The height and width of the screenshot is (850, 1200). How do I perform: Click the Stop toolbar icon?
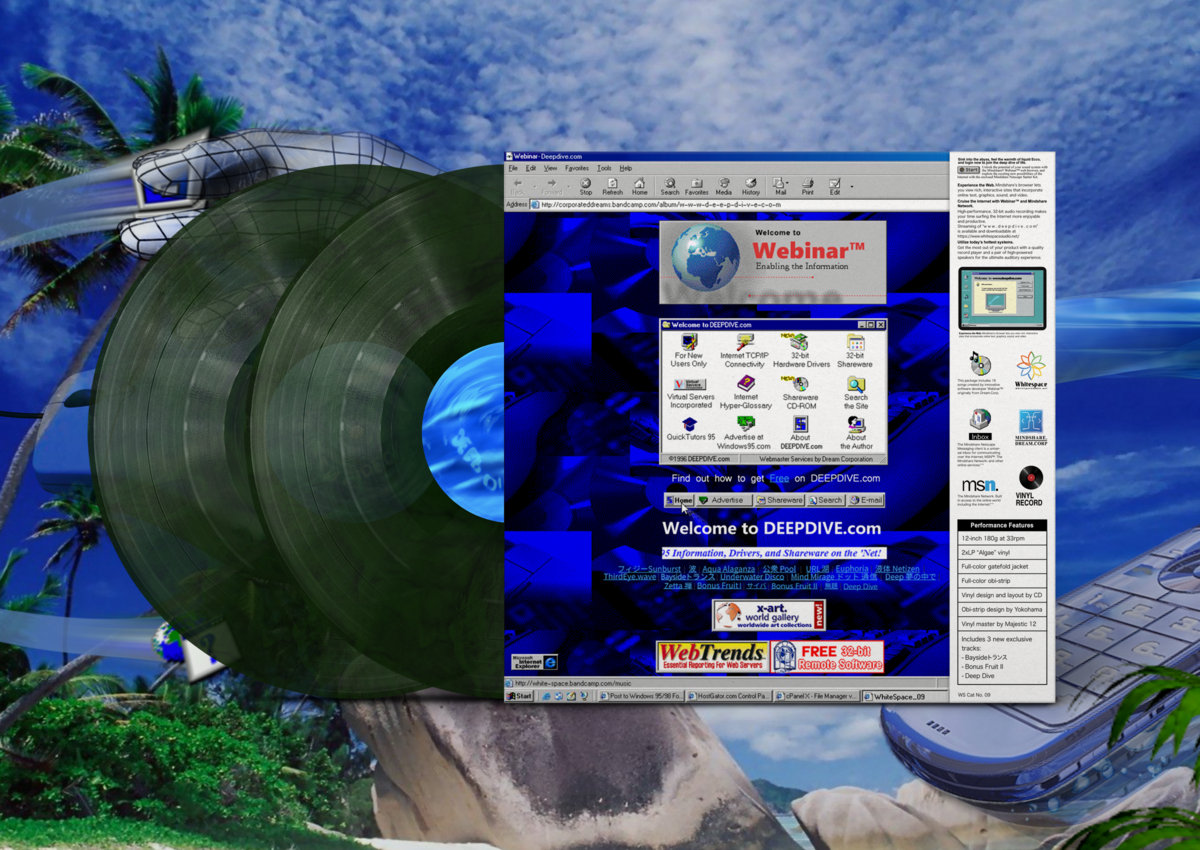click(x=586, y=186)
